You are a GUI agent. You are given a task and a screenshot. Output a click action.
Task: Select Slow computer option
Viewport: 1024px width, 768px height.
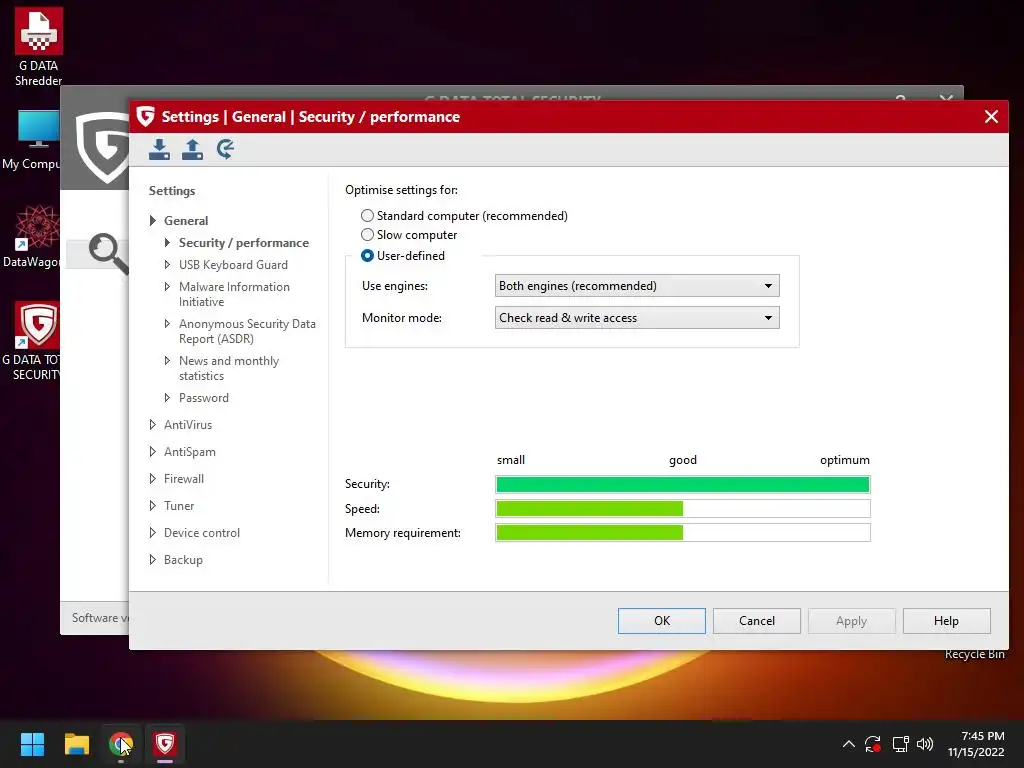click(x=409, y=234)
